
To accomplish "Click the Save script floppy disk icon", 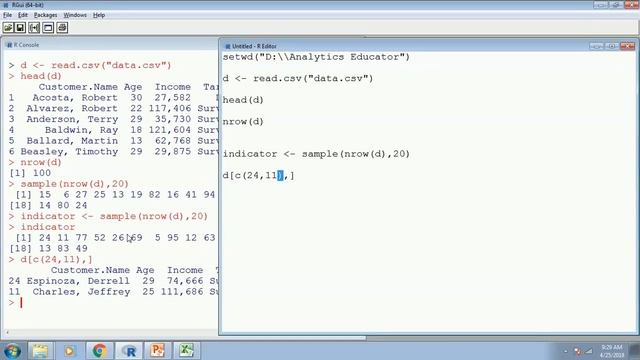I will (x=20, y=28).
